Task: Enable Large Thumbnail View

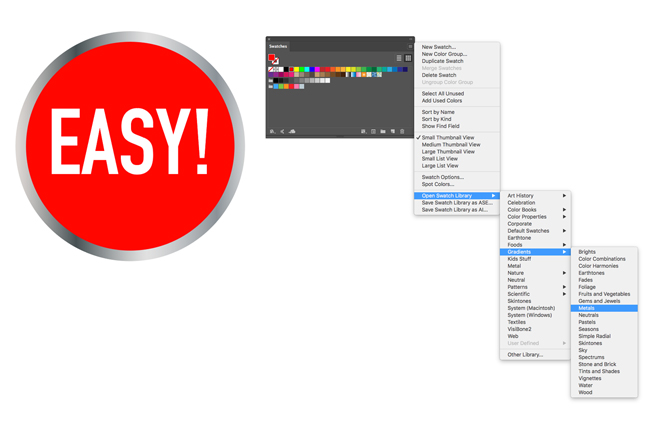Action: click(448, 152)
